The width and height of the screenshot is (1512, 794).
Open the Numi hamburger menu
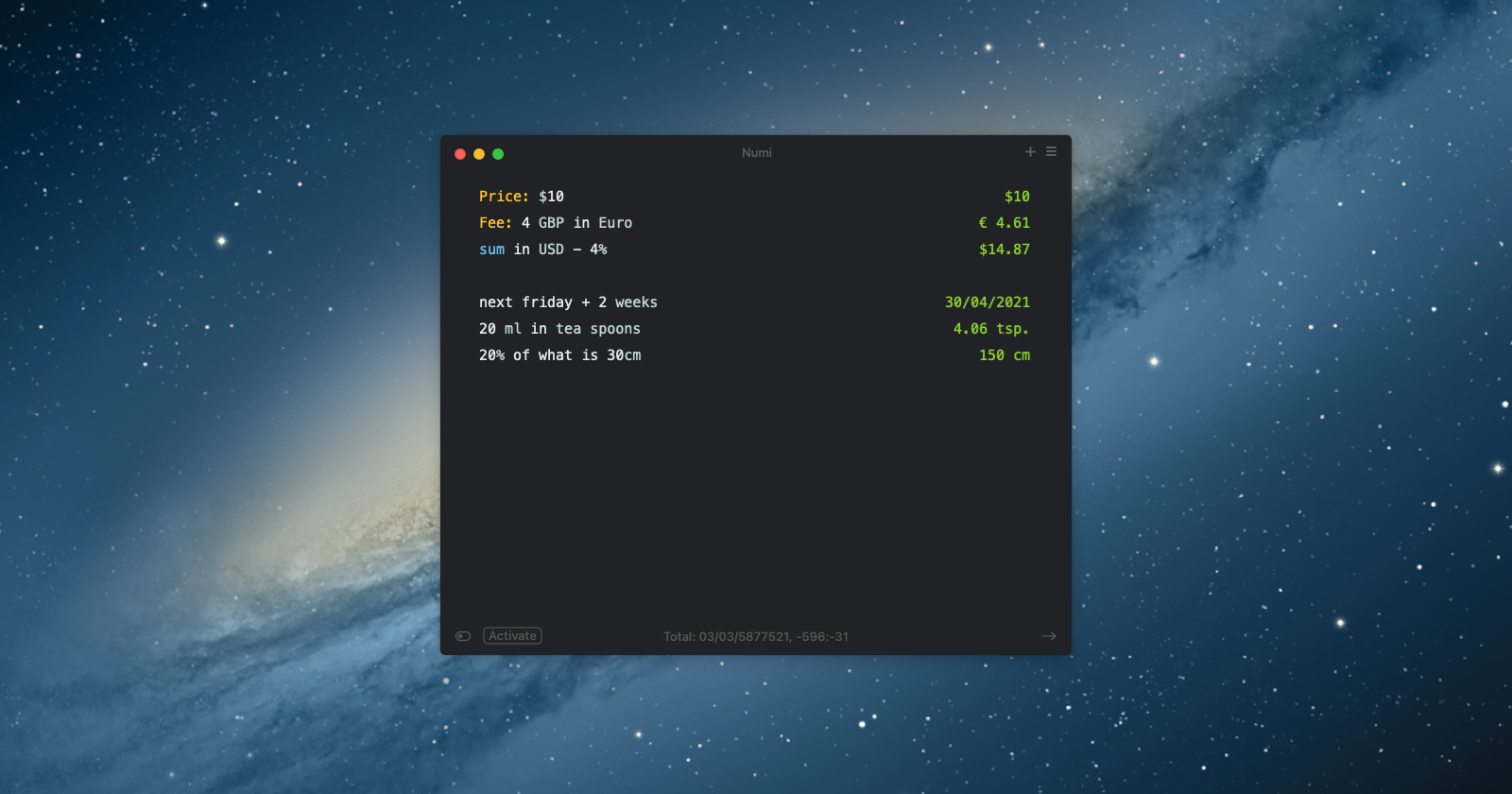(x=1051, y=151)
